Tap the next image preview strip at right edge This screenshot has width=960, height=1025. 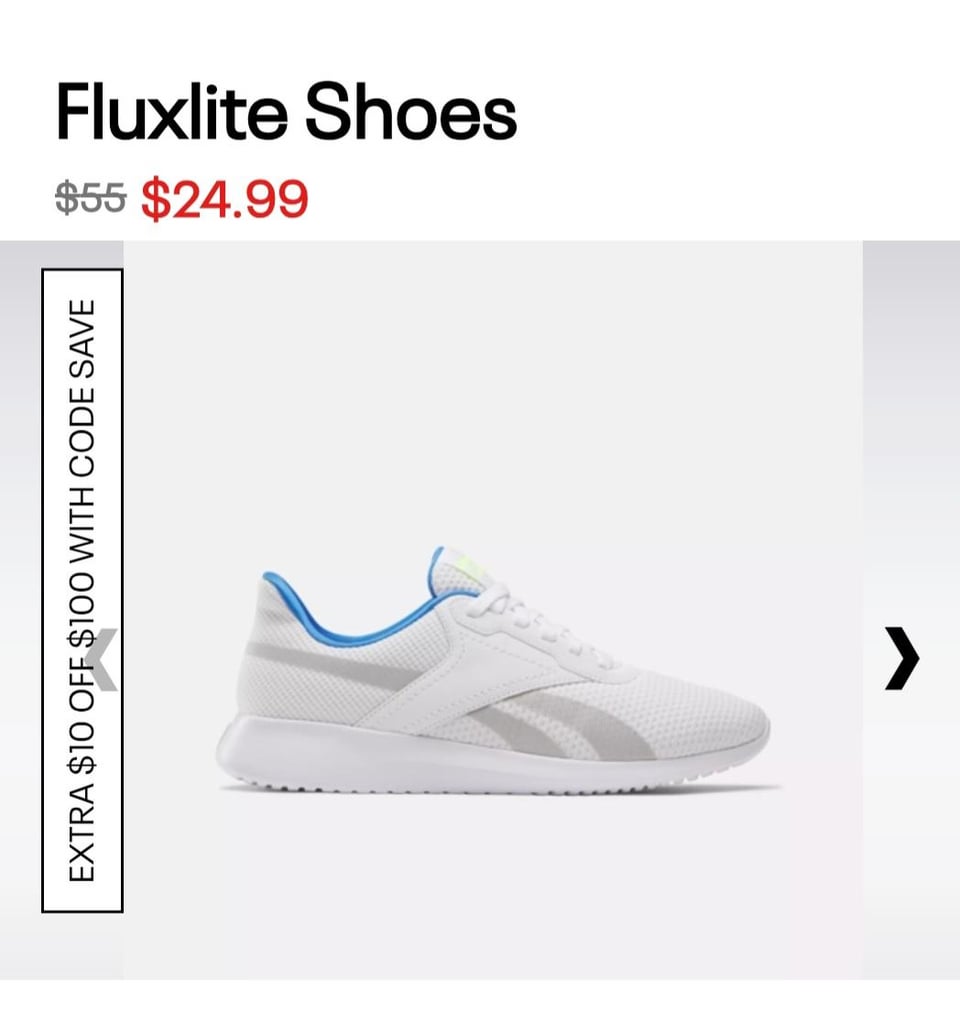pyautogui.click(x=911, y=609)
